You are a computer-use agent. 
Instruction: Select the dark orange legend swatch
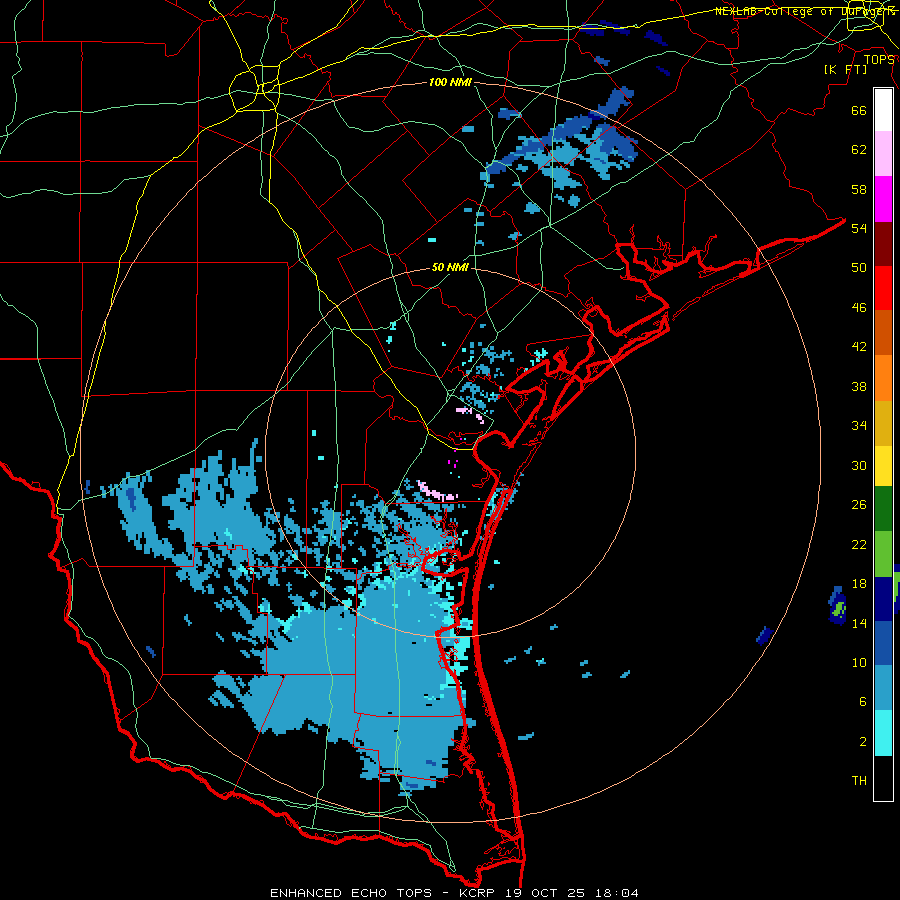pyautogui.click(x=883, y=332)
